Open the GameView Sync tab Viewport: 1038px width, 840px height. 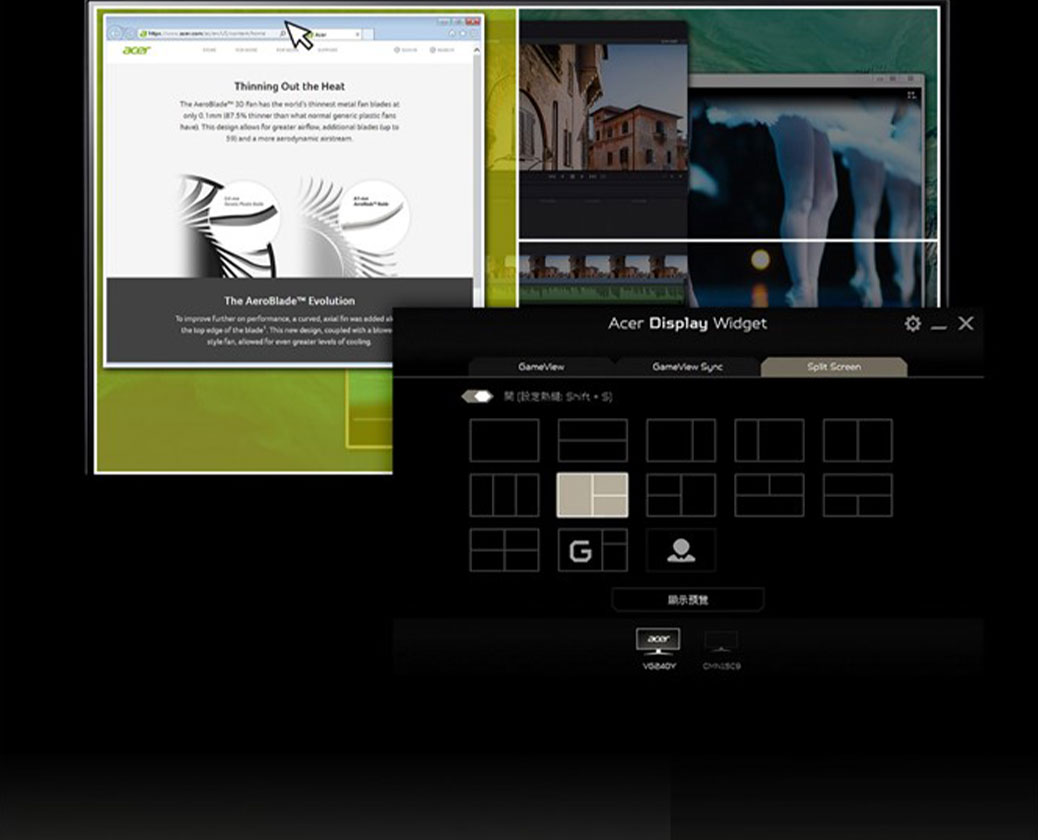pos(687,367)
